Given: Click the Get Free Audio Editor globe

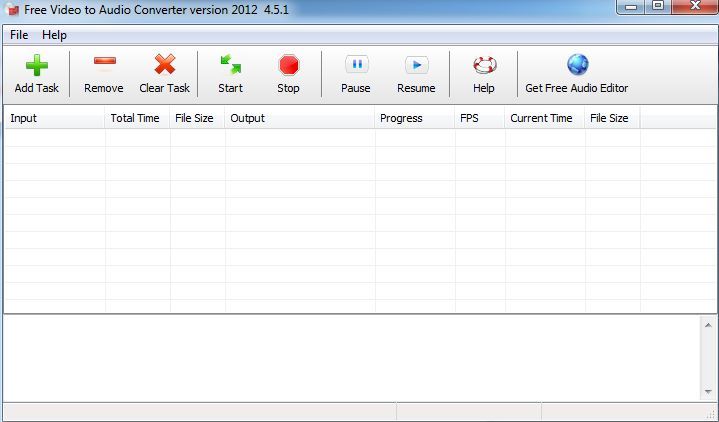Looking at the screenshot, I should click(578, 64).
